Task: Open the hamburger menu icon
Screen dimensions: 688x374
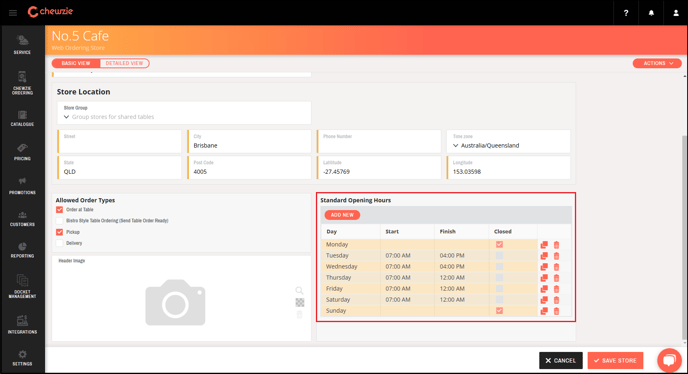Action: (x=13, y=13)
